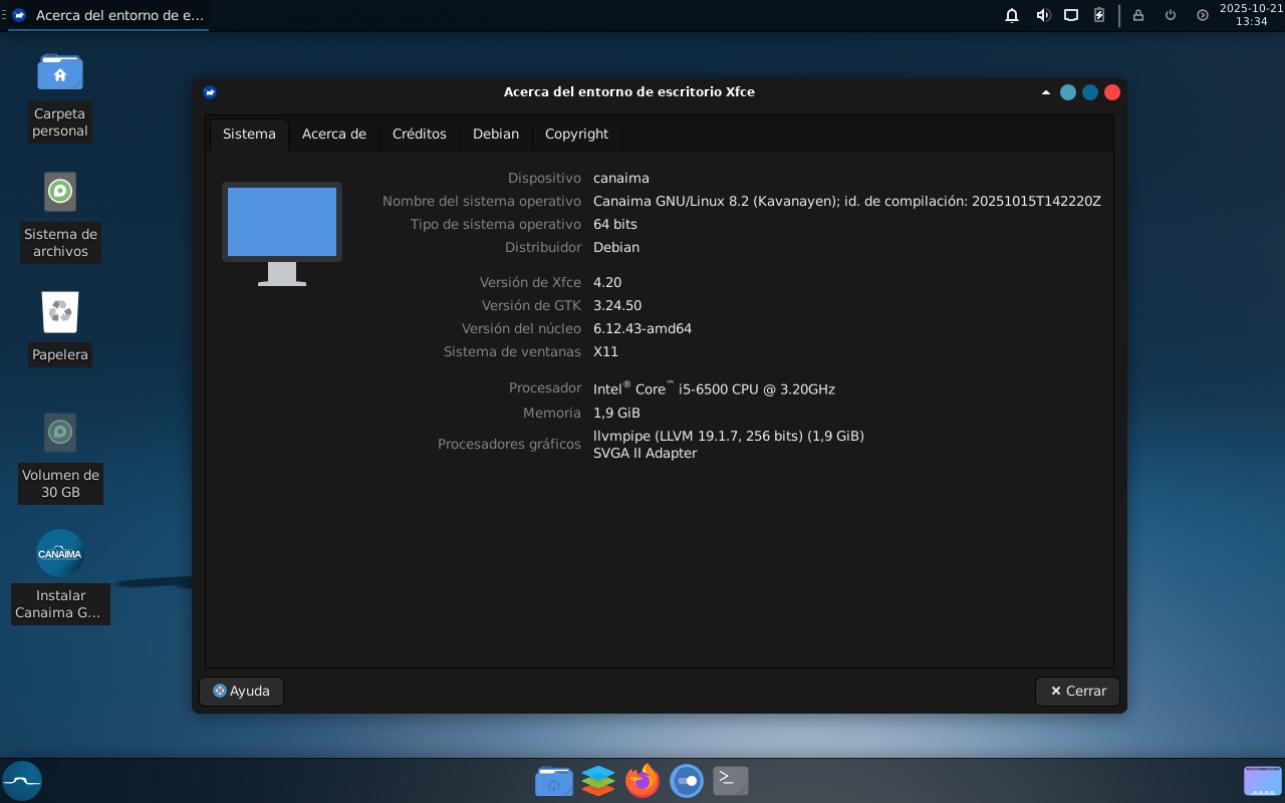Open the Debian tab
This screenshot has height=803, width=1285.
pos(495,134)
